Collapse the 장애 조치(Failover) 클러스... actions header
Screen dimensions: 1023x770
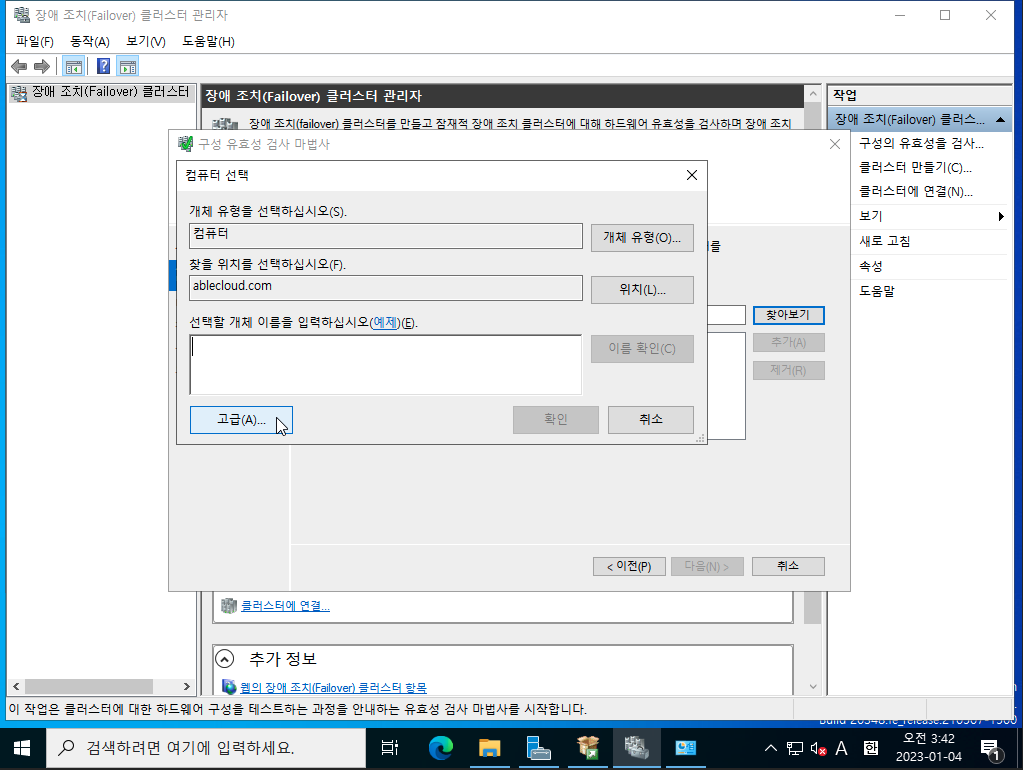1000,120
